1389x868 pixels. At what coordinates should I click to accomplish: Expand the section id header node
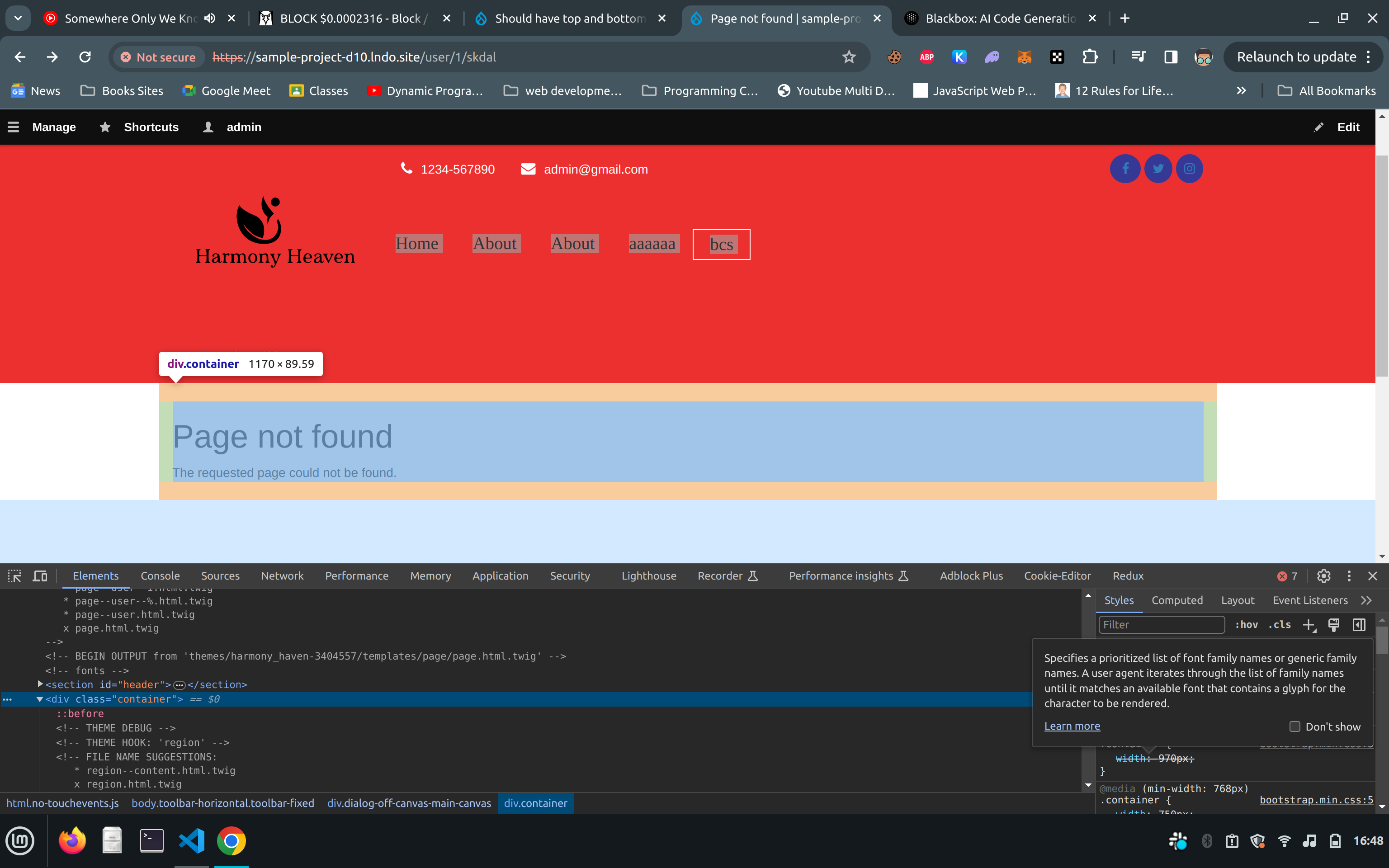[40, 684]
